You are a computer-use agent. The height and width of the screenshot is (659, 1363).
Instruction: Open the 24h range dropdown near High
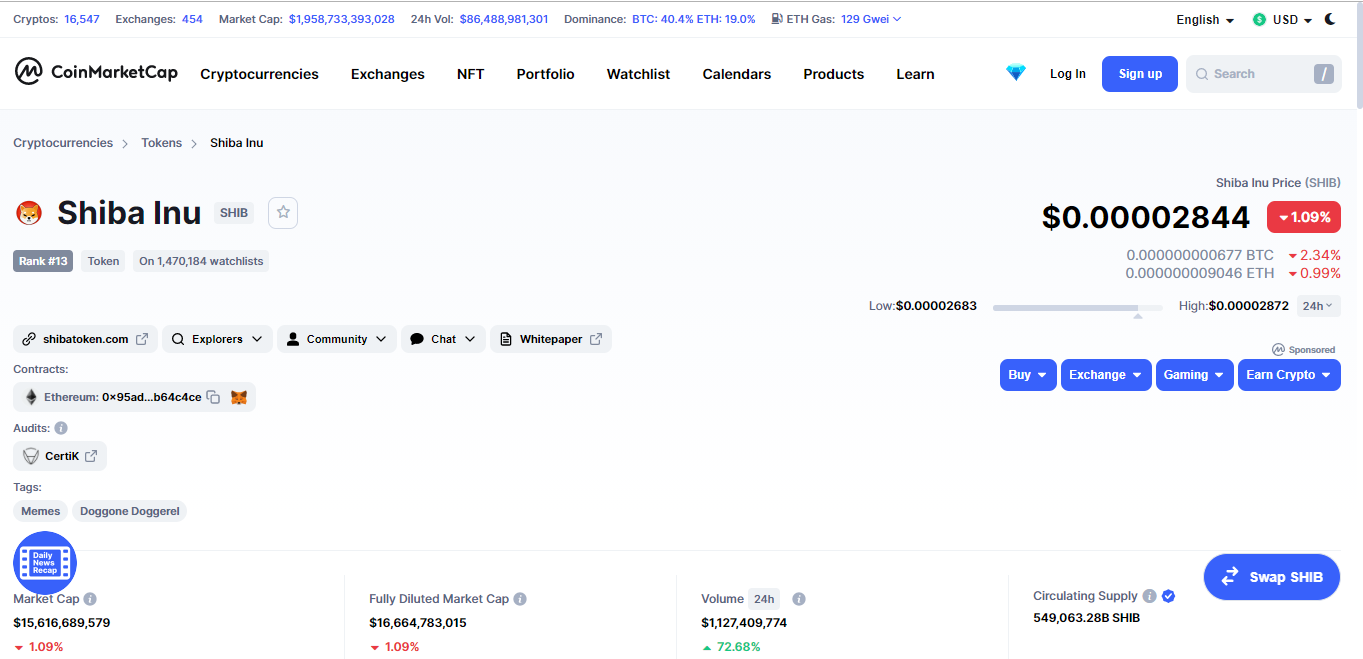[x=1319, y=306]
